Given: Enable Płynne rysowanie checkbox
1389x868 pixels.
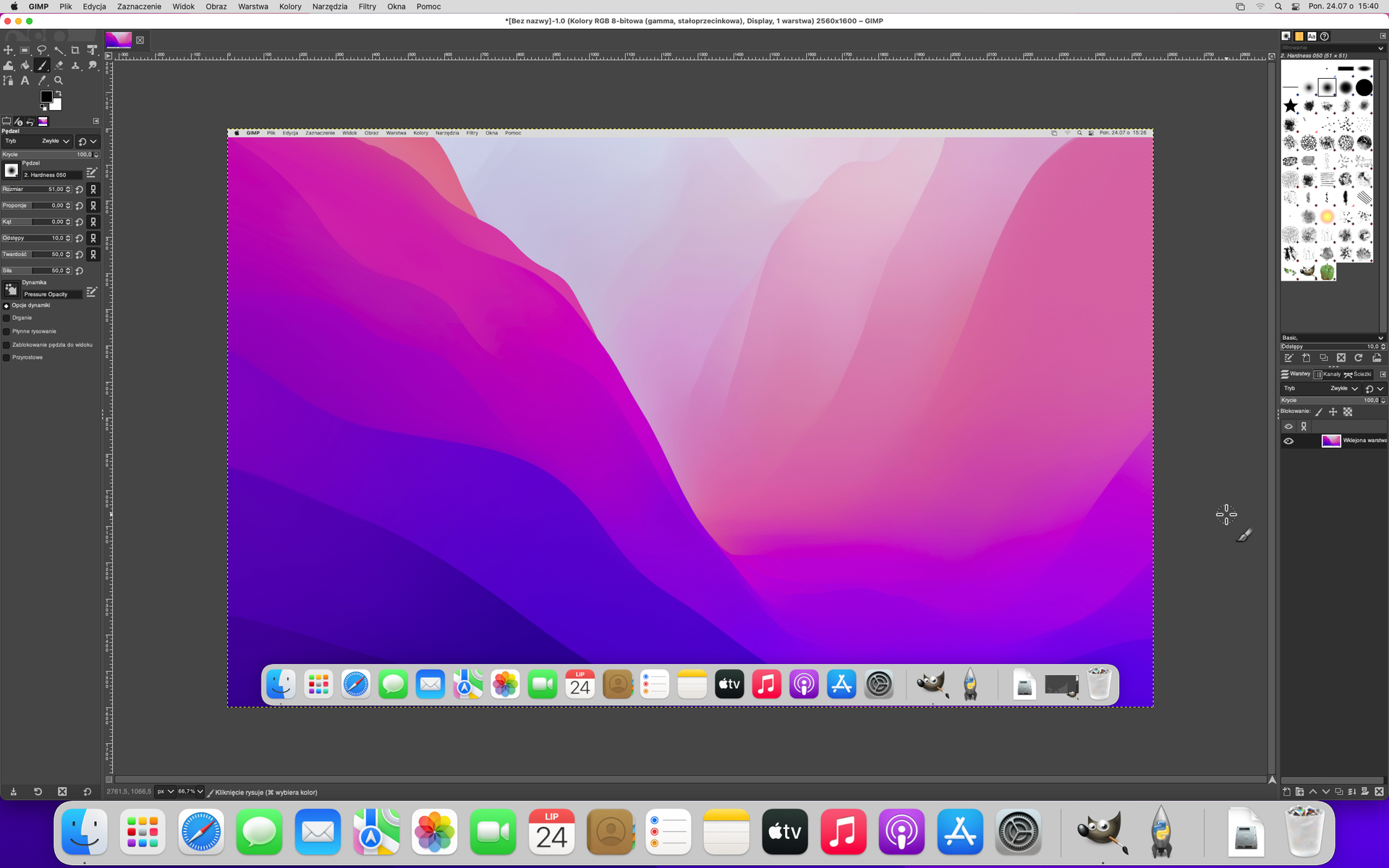Looking at the screenshot, I should (7, 331).
